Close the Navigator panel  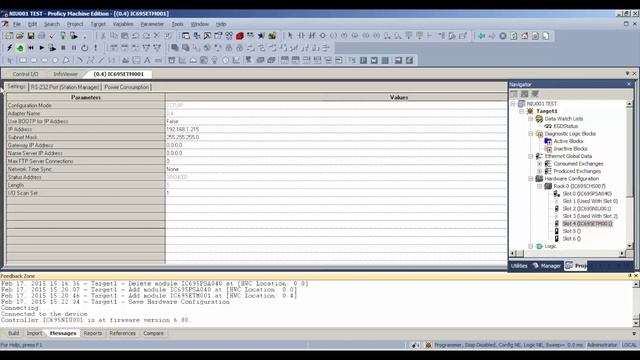pos(629,84)
